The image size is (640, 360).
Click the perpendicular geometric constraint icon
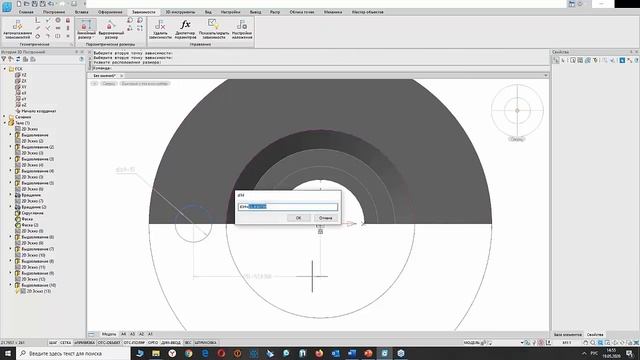tap(37, 20)
